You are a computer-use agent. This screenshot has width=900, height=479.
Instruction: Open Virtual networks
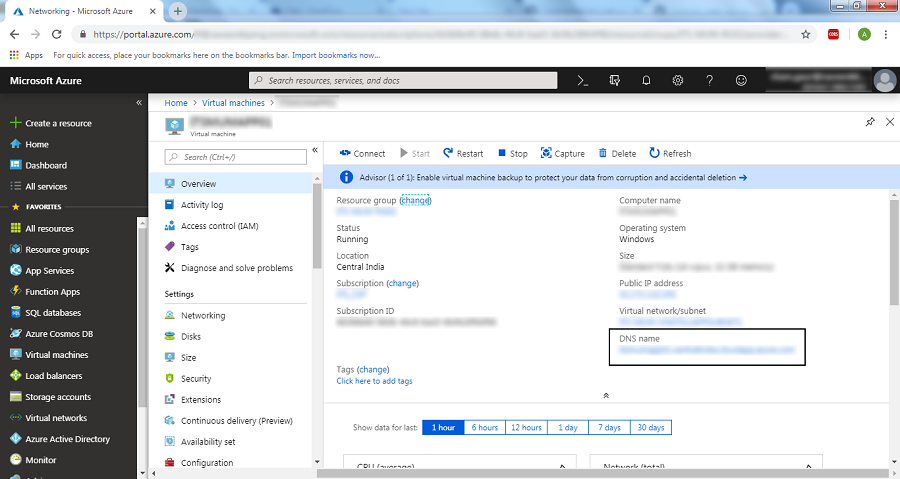tap(49, 418)
